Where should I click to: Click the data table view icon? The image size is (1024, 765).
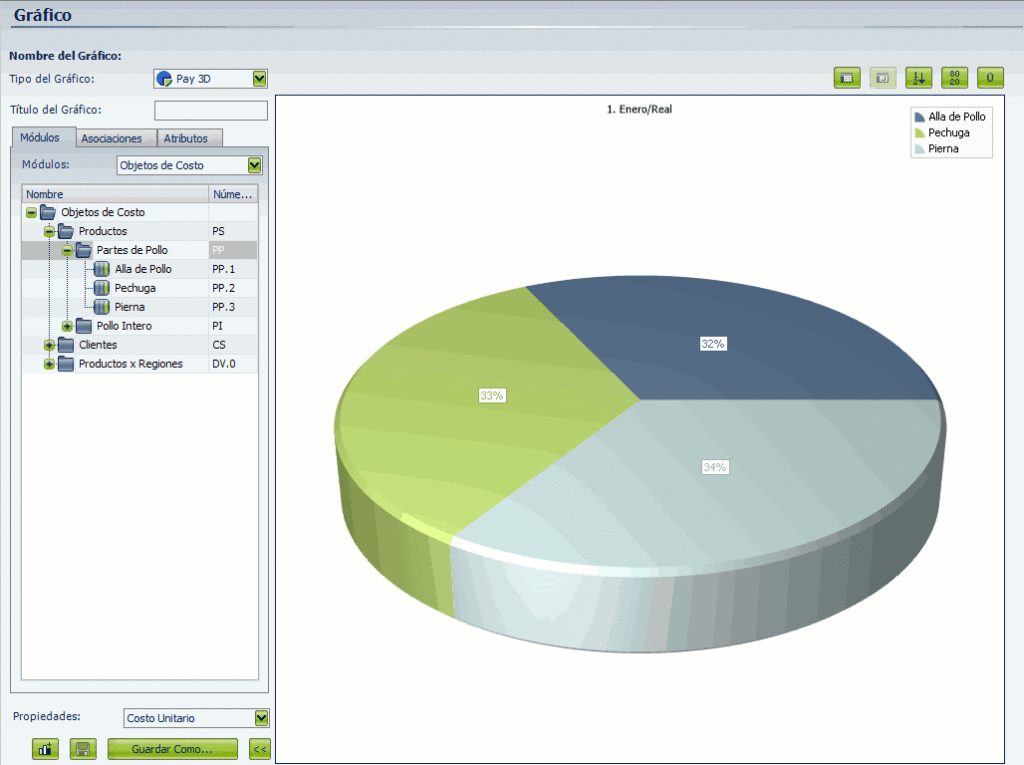(x=847, y=77)
